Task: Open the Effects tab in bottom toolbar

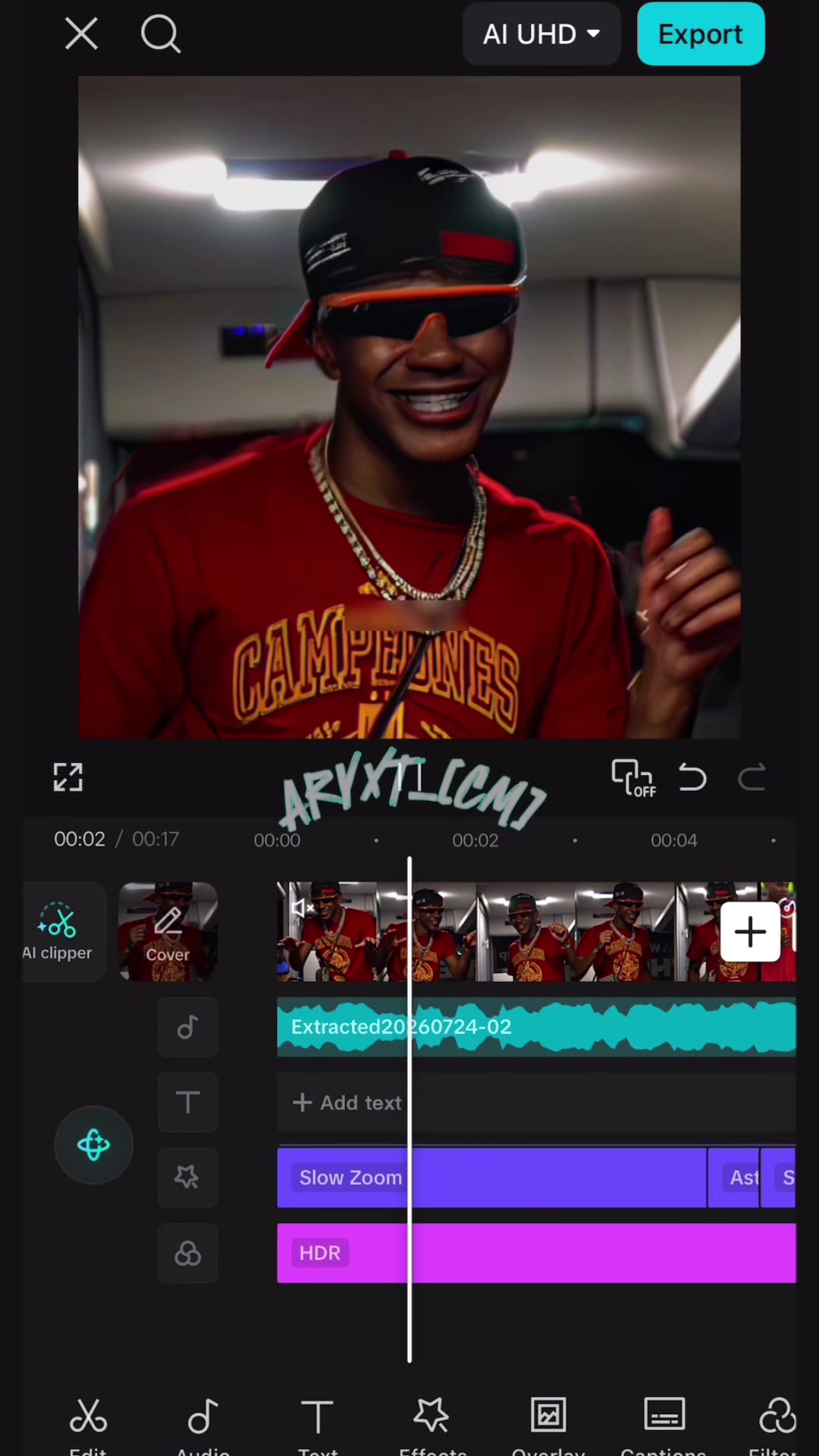Action: tap(432, 1426)
